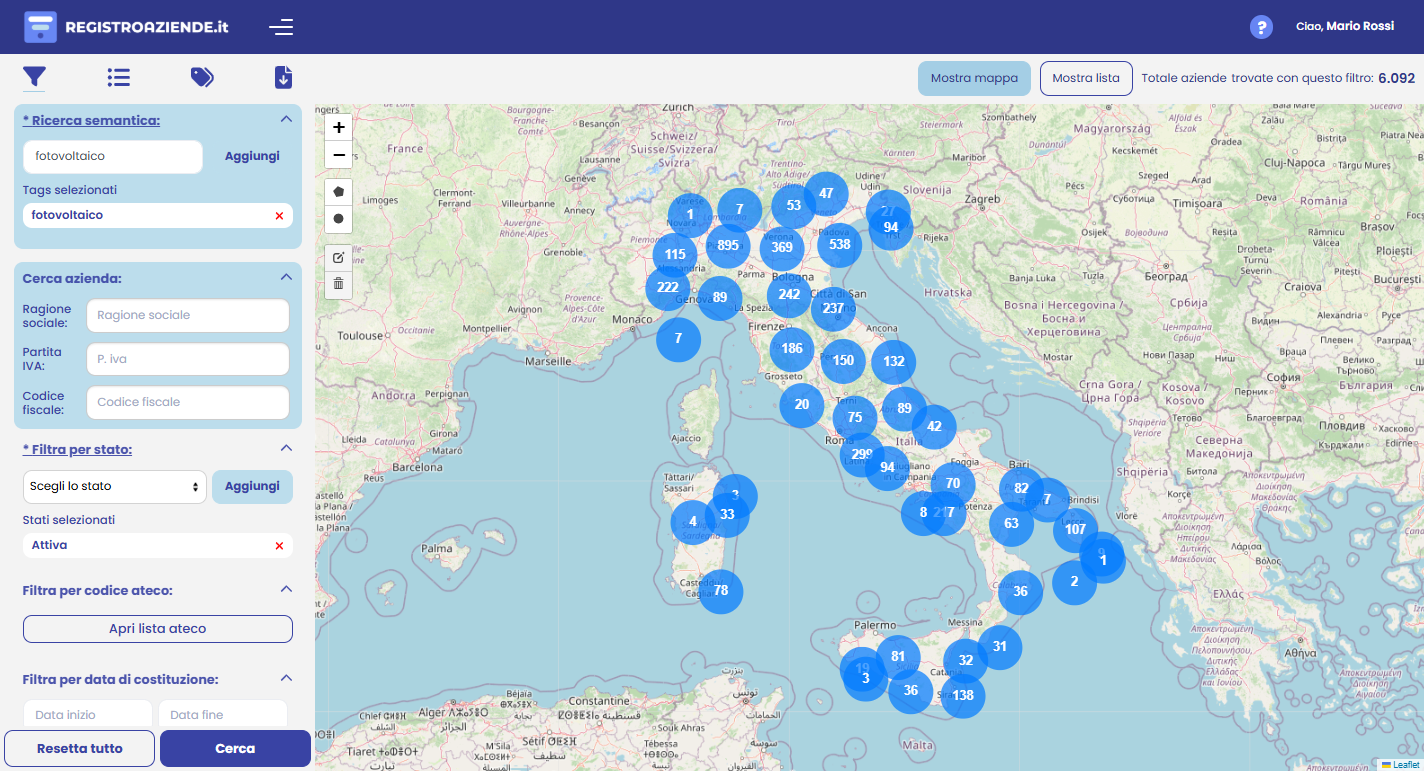
Task: Collapse the Ricerca semantica section
Action: click(286, 120)
